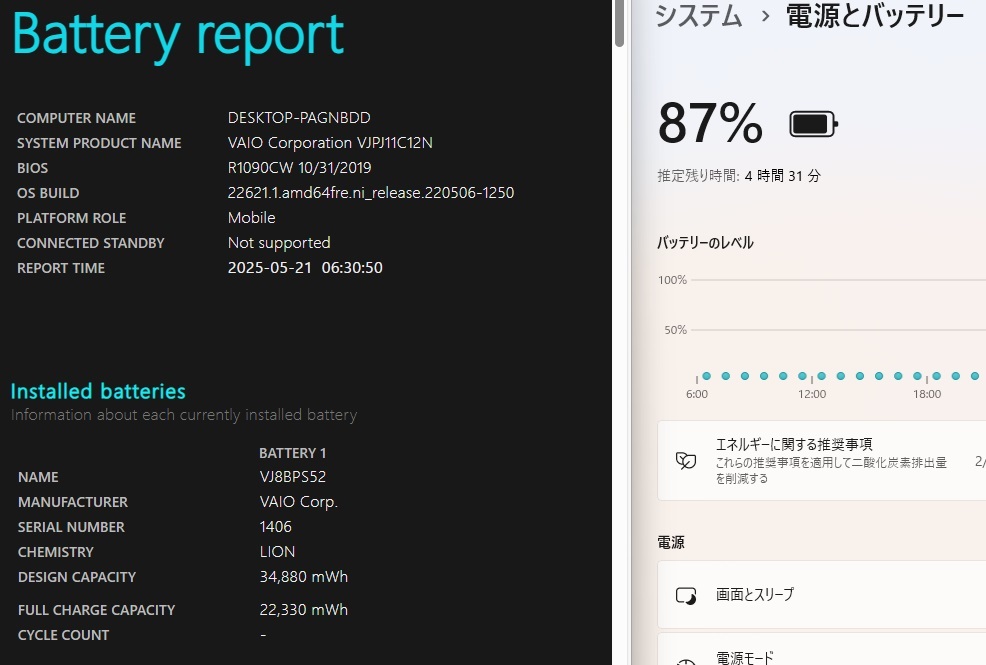Image resolution: width=986 pixels, height=665 pixels.
Task: Click design capacity 34,880 mWh
Action: coord(304,576)
